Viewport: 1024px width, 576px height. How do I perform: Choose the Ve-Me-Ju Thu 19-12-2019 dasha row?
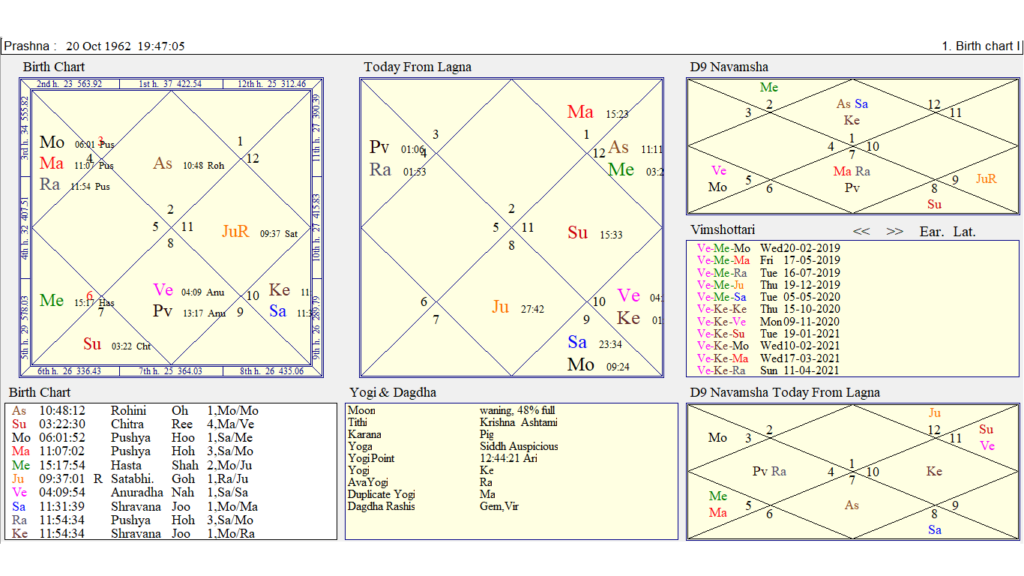pyautogui.click(x=768, y=285)
